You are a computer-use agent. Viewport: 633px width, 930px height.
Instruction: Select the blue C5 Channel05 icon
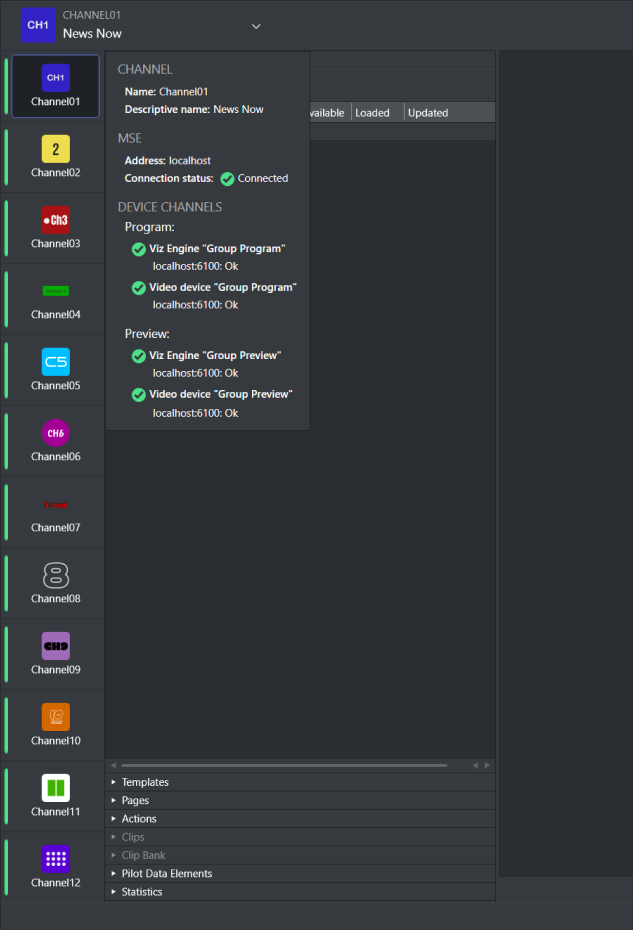(55, 362)
